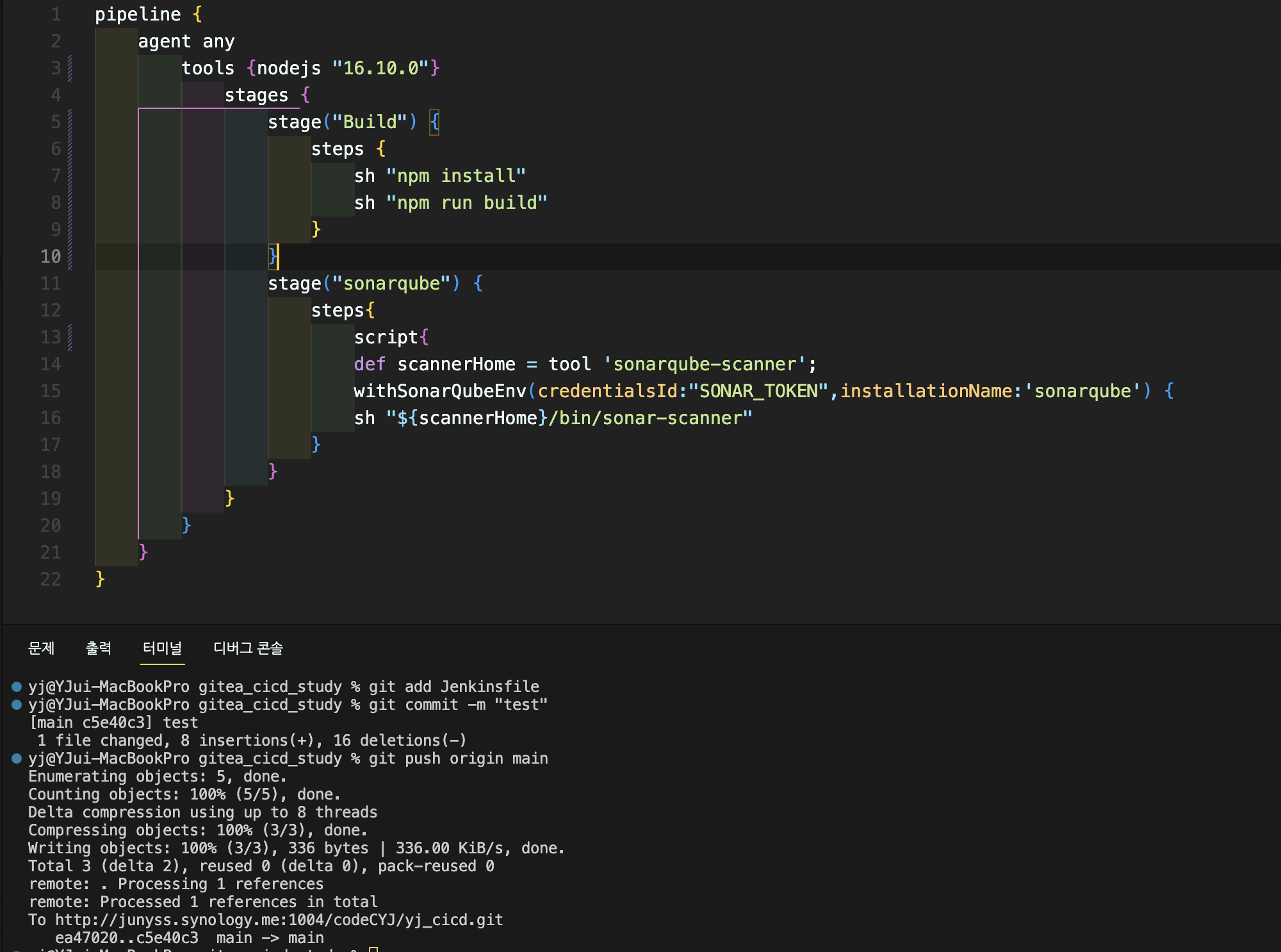Click the change marker beside line 13
This screenshot has height=952, width=1281.
click(x=70, y=338)
